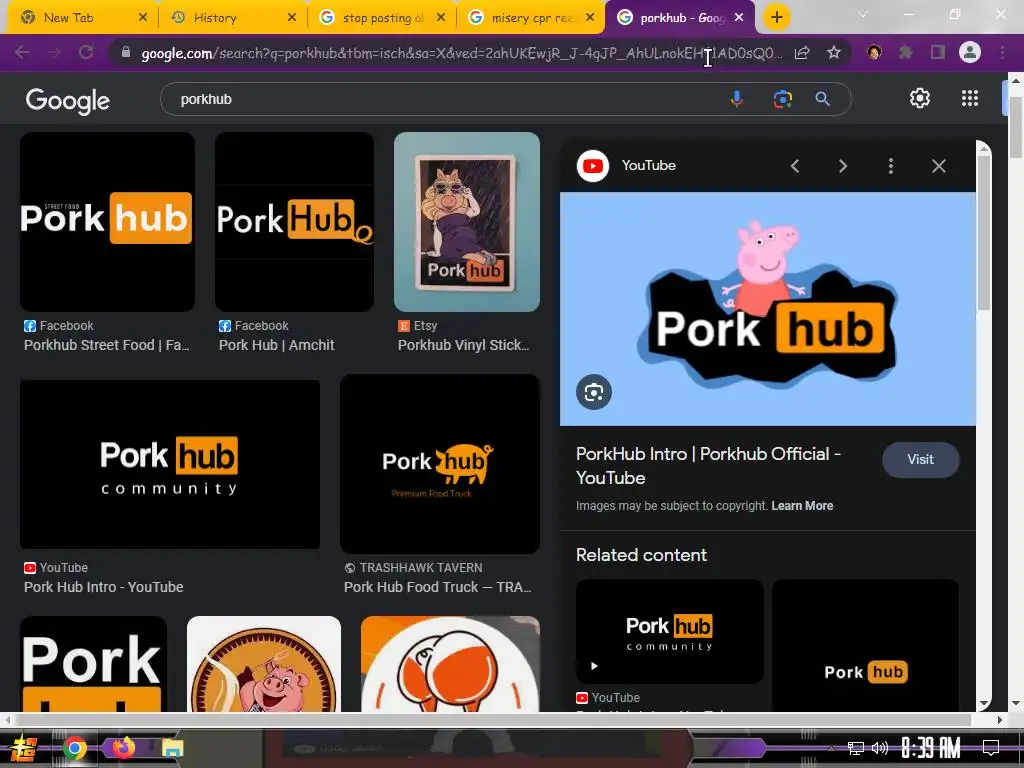Screen dimensions: 1024x768
Task: Open preview panel more options menu
Action: tap(891, 166)
